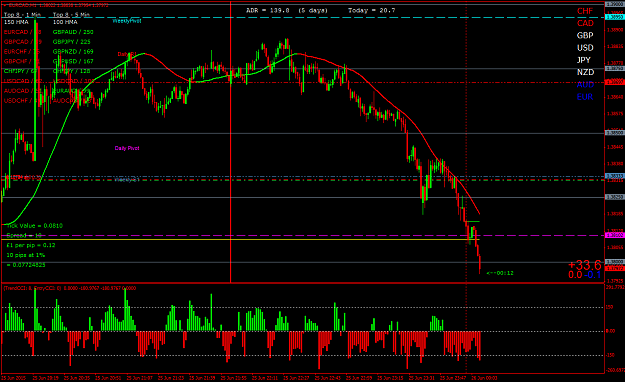Screen dimensions: 625x382
Task: Select the USDCHF row in 1 Min list
Action: (x=22, y=101)
